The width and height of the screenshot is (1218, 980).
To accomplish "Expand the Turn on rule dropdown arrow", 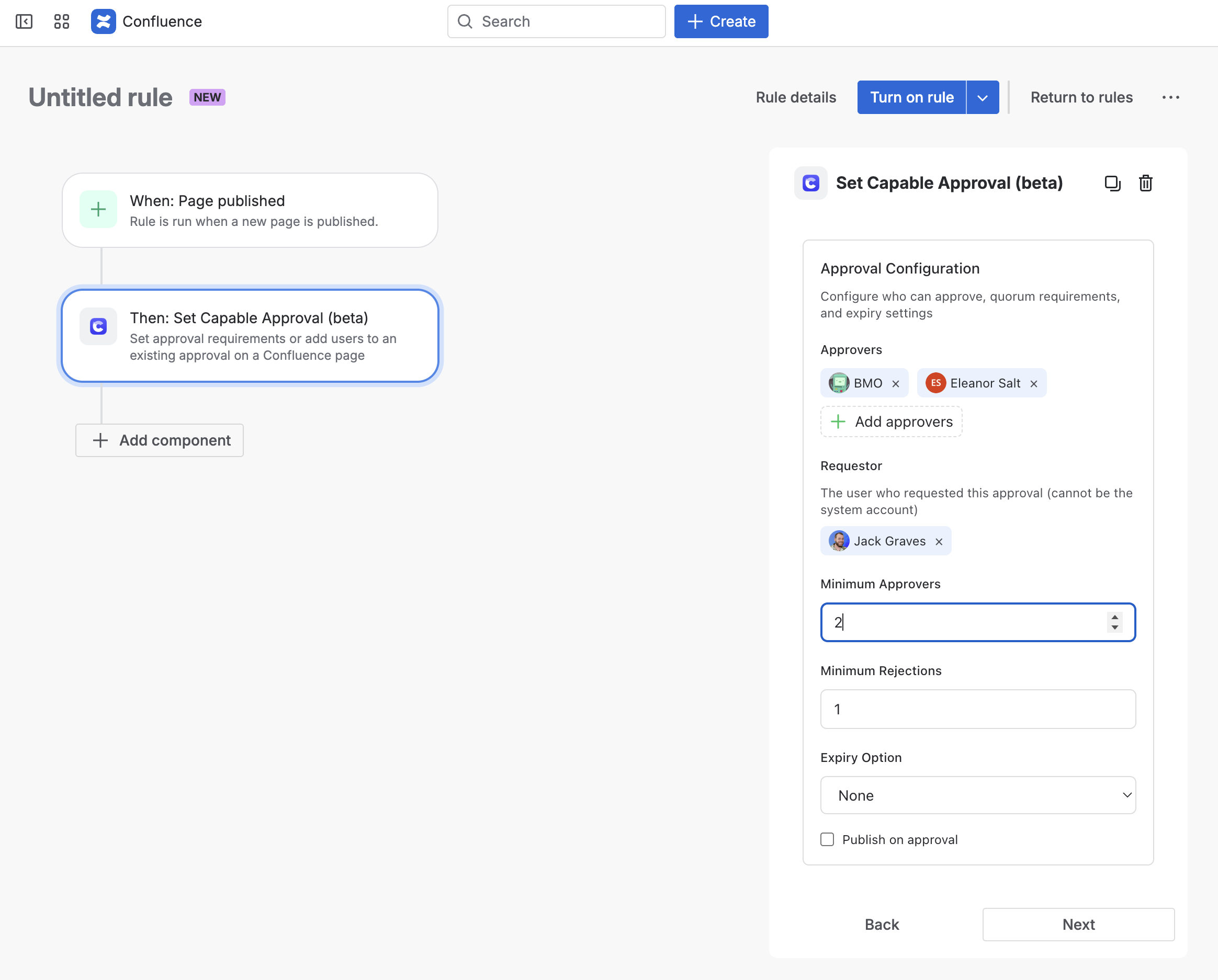I will tap(983, 98).
